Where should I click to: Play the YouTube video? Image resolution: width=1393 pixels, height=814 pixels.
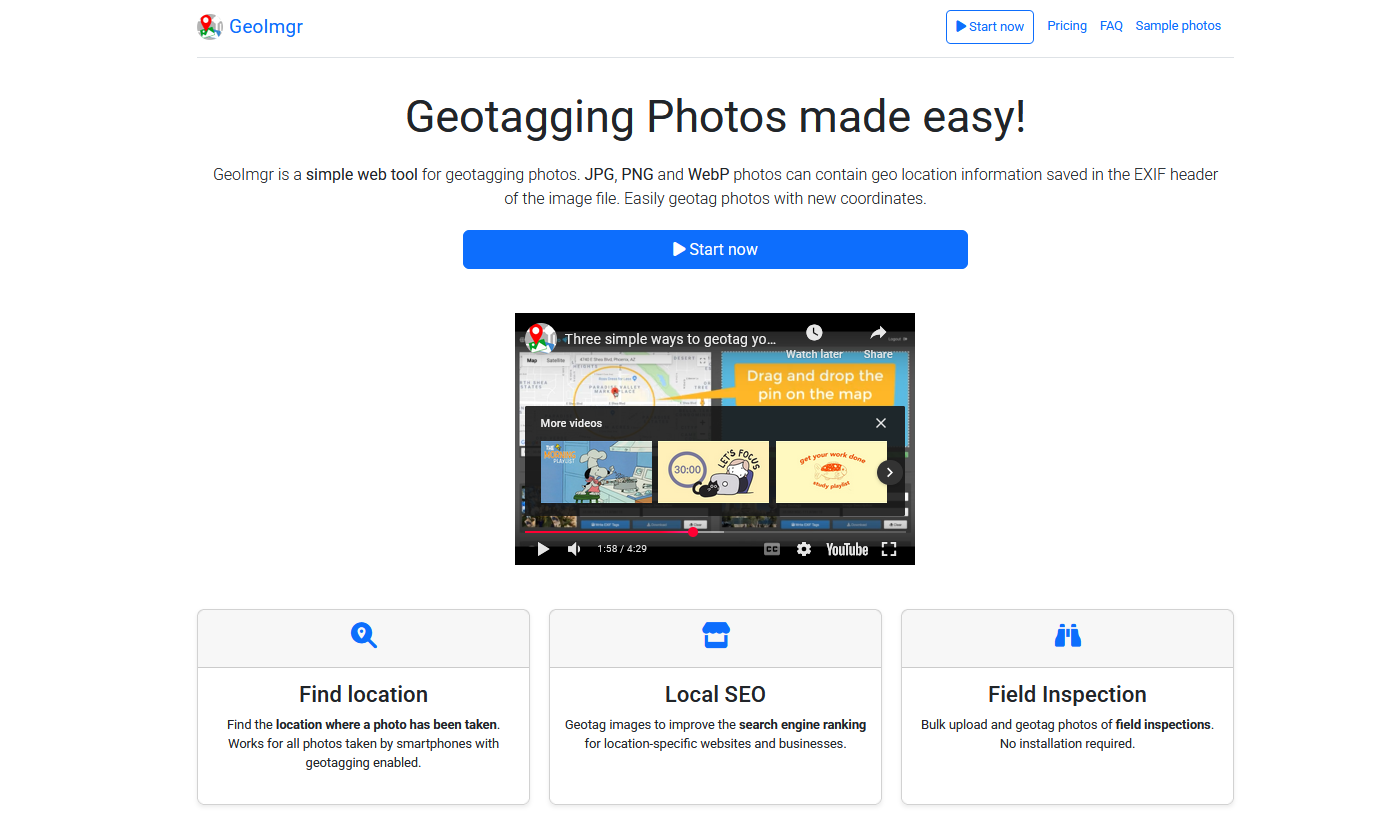(543, 549)
